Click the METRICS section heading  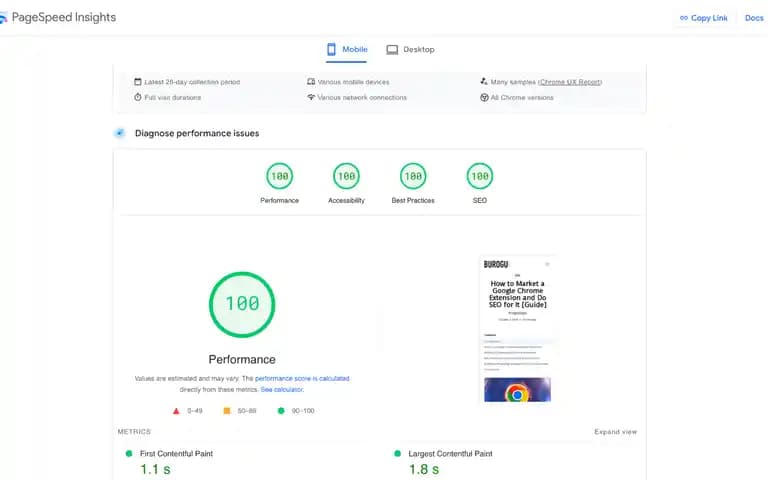pos(134,432)
